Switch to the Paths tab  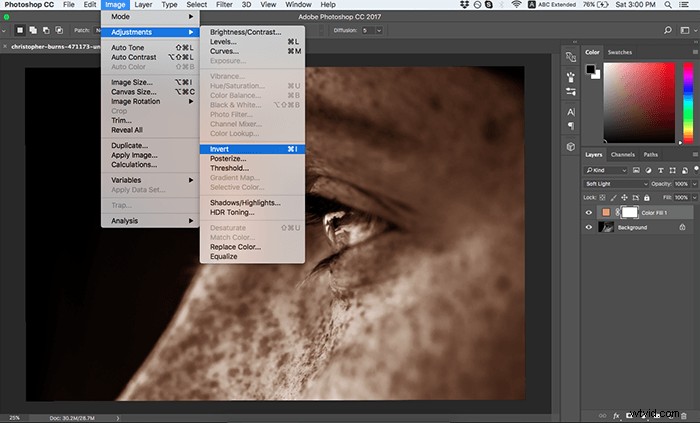point(650,154)
